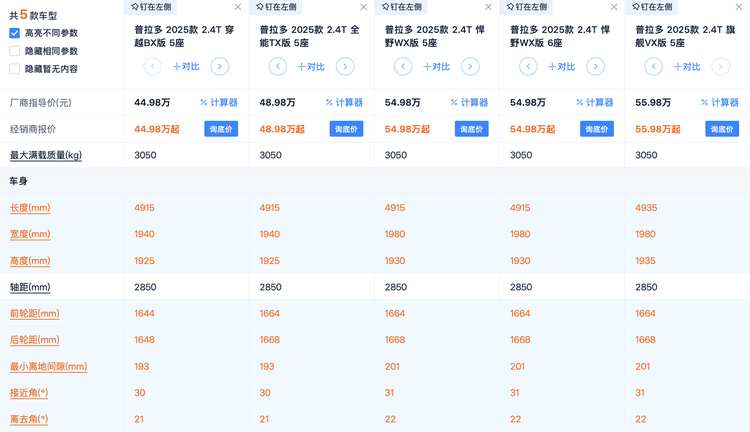
Task: Pin 旗舰VX版 column to left side
Action: pos(652,7)
